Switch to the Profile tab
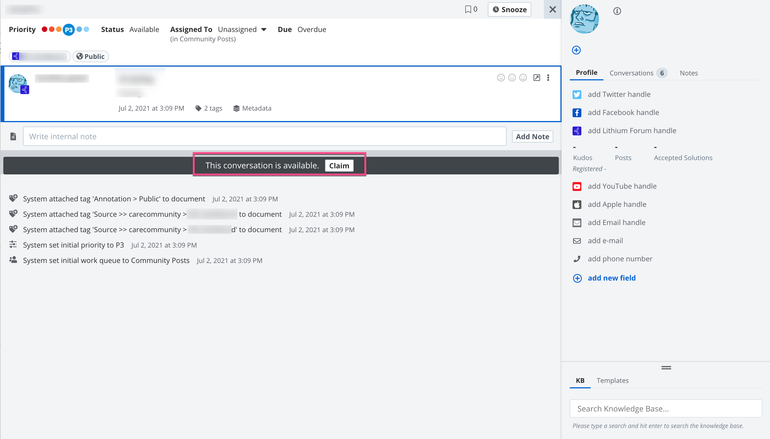 point(586,73)
